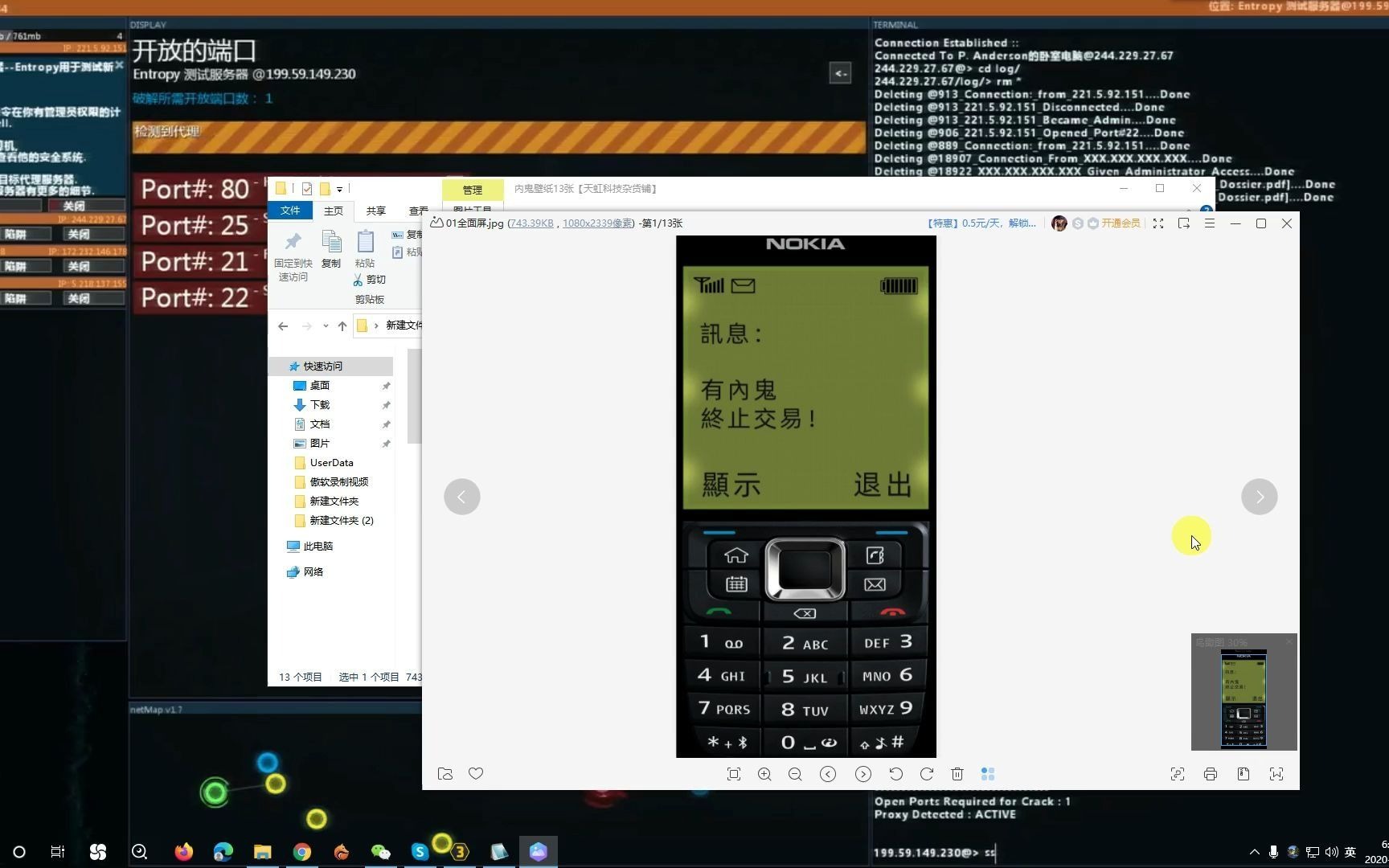
Task: Show previous image with large left arrow
Action: 462,497
